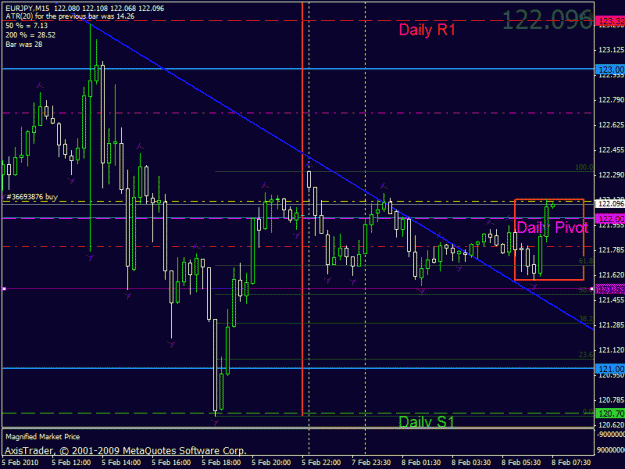
Task: Click the '8 Feb 01:30' time axis label
Action: pos(421,463)
